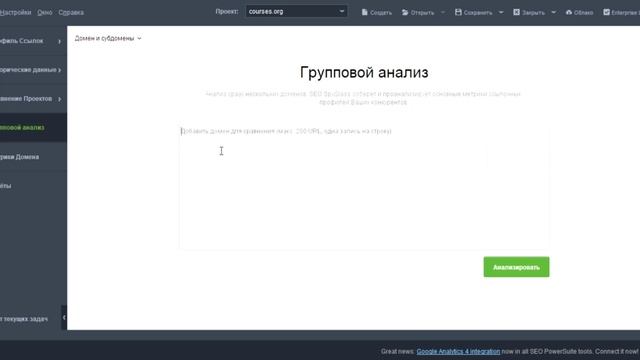This screenshot has height=360, width=640.
Task: Collapse the left sidebar with arrow
Action: tap(64, 317)
